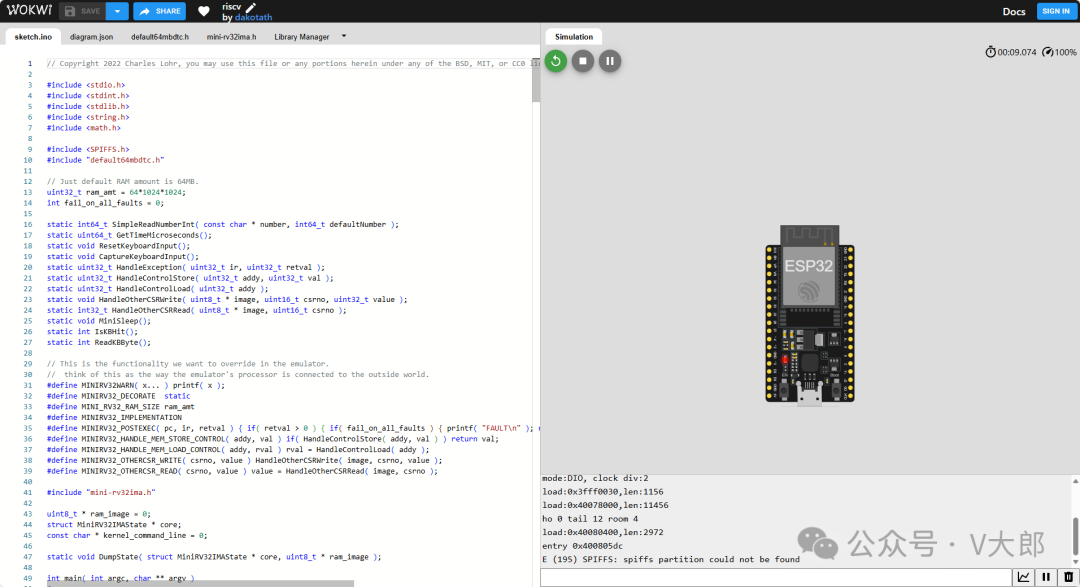
Task: Click the simulation timer clock icon
Action: click(x=990, y=52)
